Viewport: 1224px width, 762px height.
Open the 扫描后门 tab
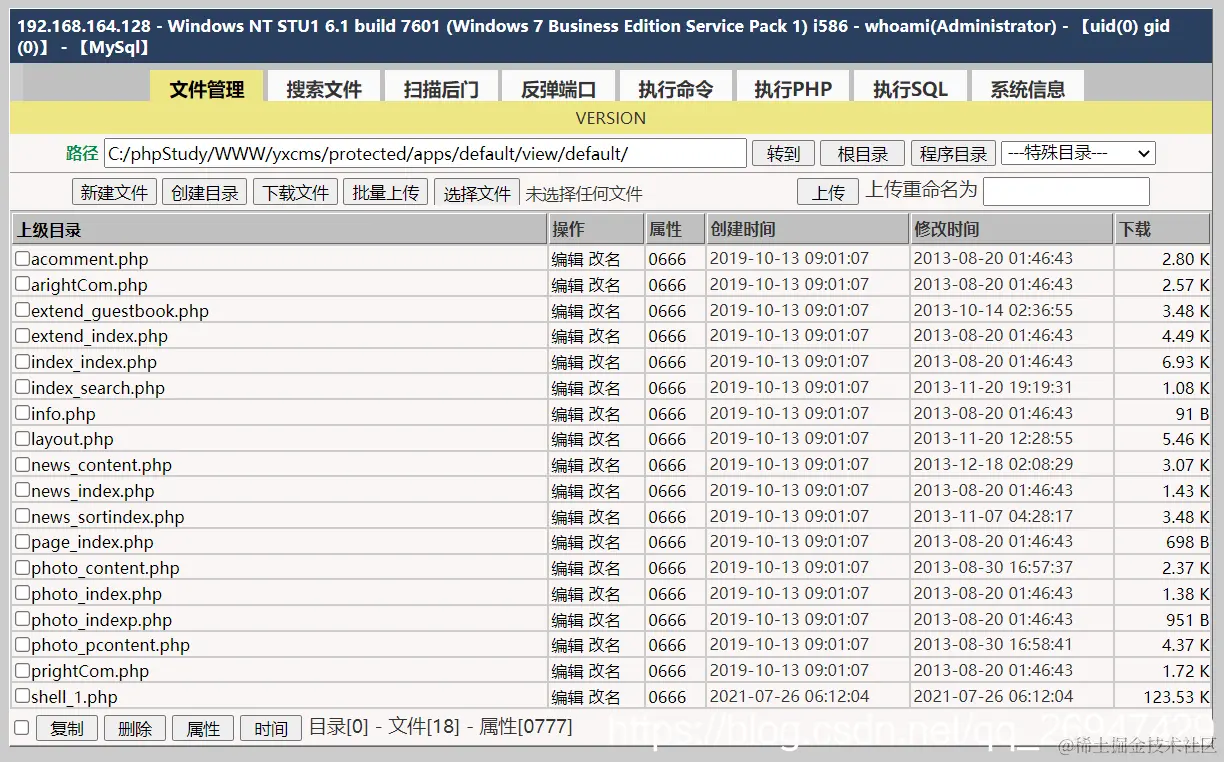pos(440,88)
